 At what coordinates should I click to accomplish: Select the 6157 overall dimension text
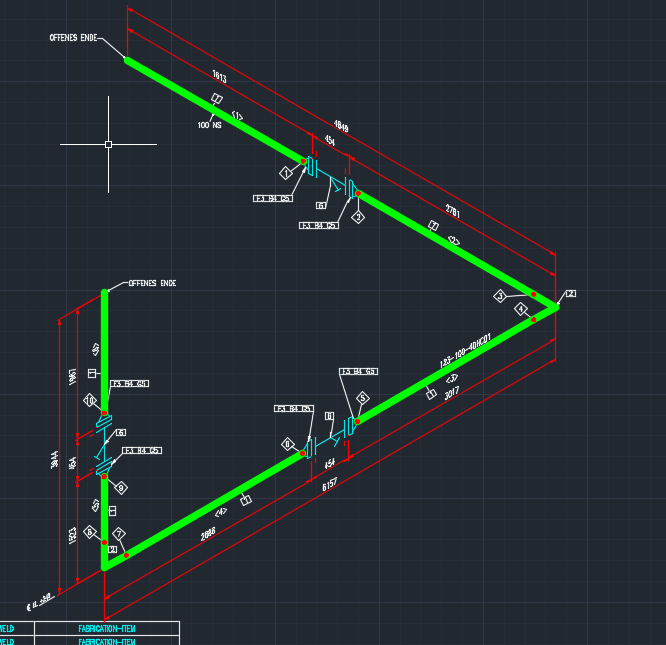click(x=330, y=484)
